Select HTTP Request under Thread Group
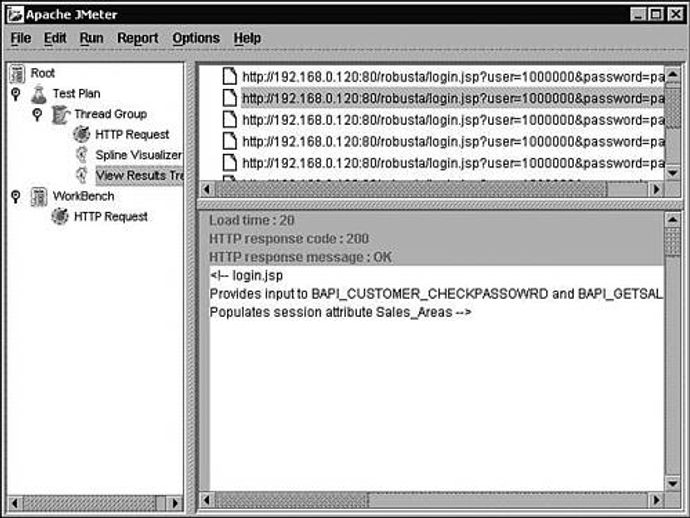 click(132, 135)
